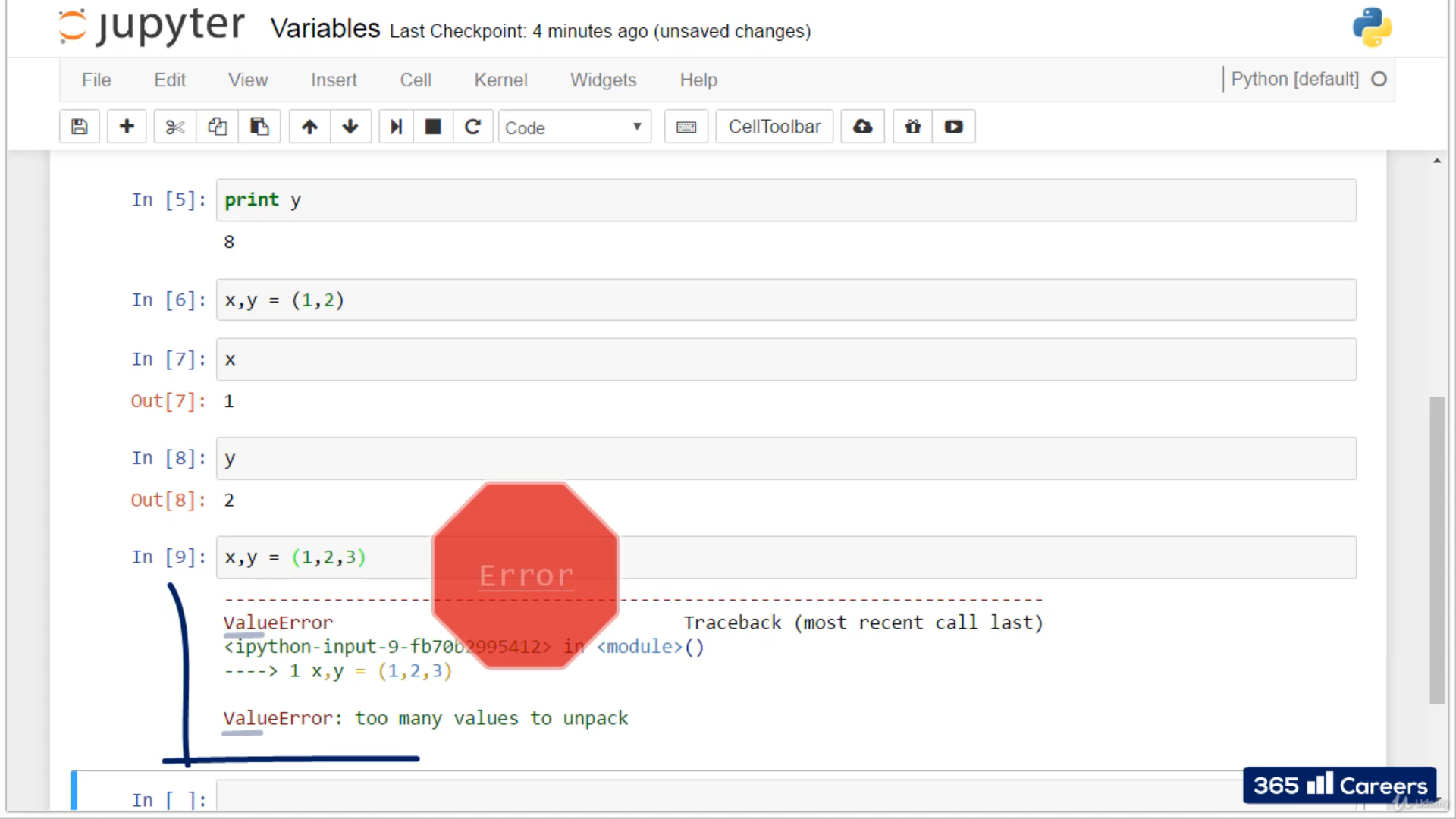Run cell and select below icon
Image resolution: width=1456 pixels, height=819 pixels.
[396, 127]
